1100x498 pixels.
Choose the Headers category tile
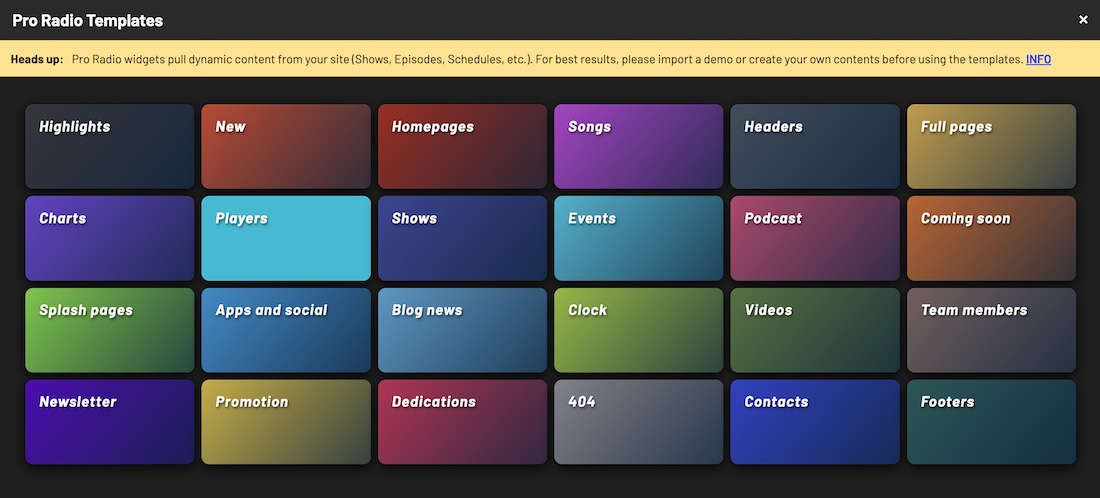815,146
